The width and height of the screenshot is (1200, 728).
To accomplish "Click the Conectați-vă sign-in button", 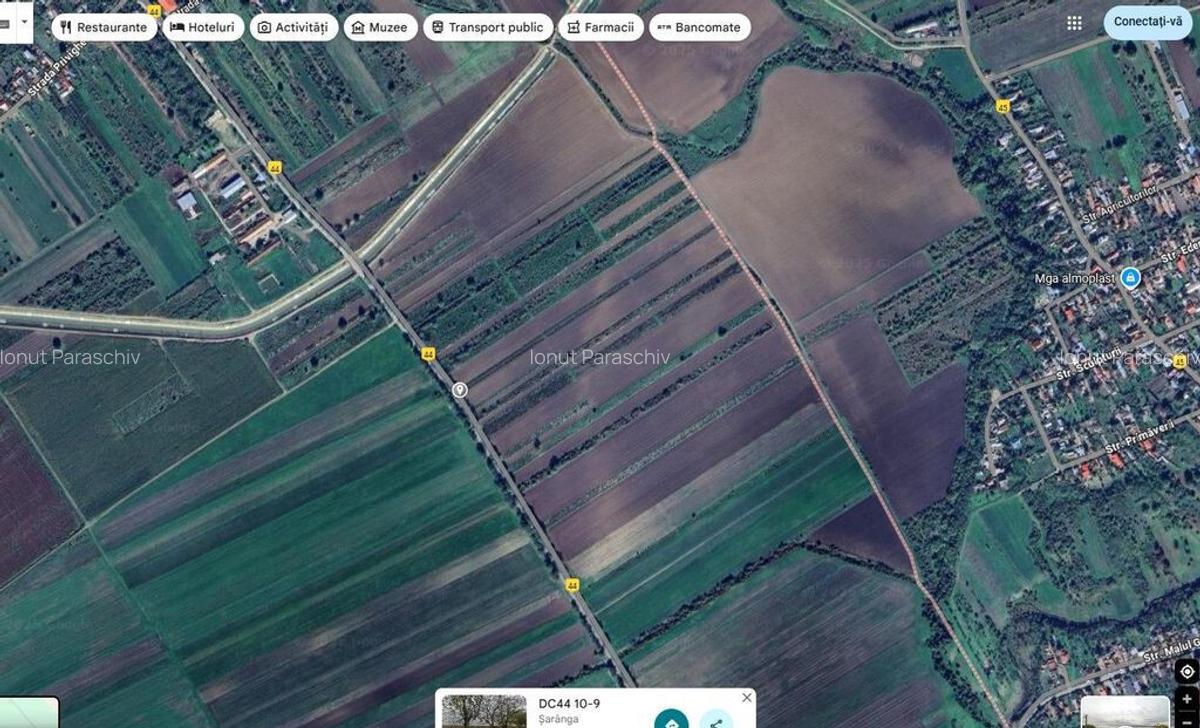I will point(1147,22).
